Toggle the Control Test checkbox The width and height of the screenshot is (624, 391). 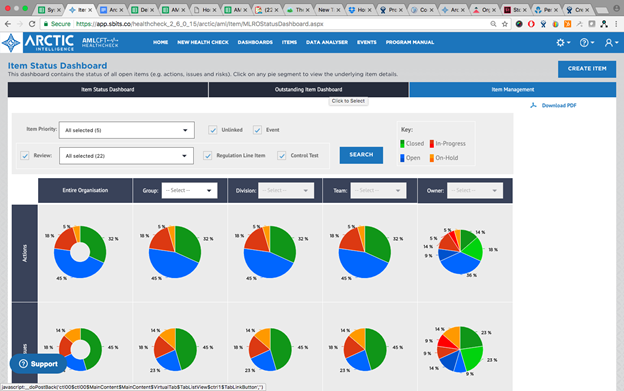(x=282, y=156)
